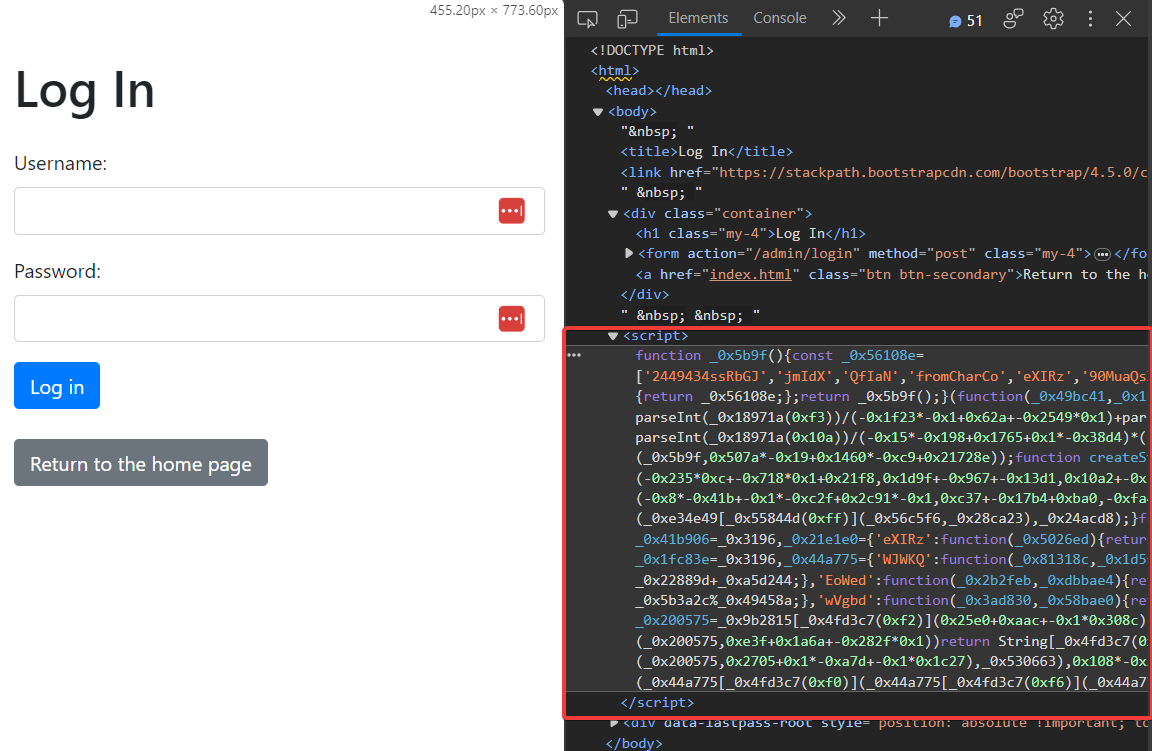Switch to the Console tab
Image resolution: width=1152 pixels, height=751 pixels.
tap(780, 18)
